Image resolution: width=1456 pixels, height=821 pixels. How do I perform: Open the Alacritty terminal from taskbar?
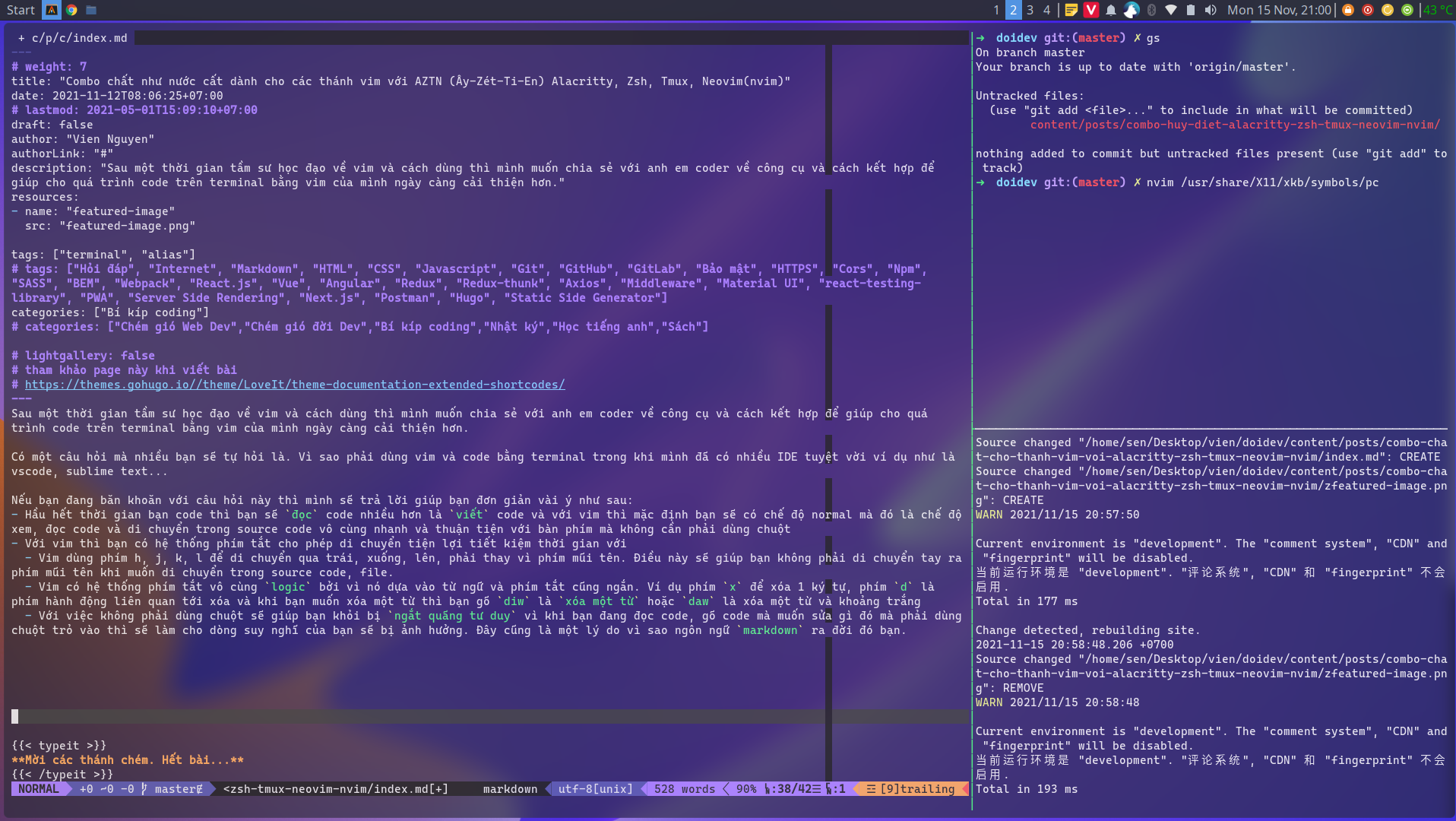pyautogui.click(x=50, y=10)
